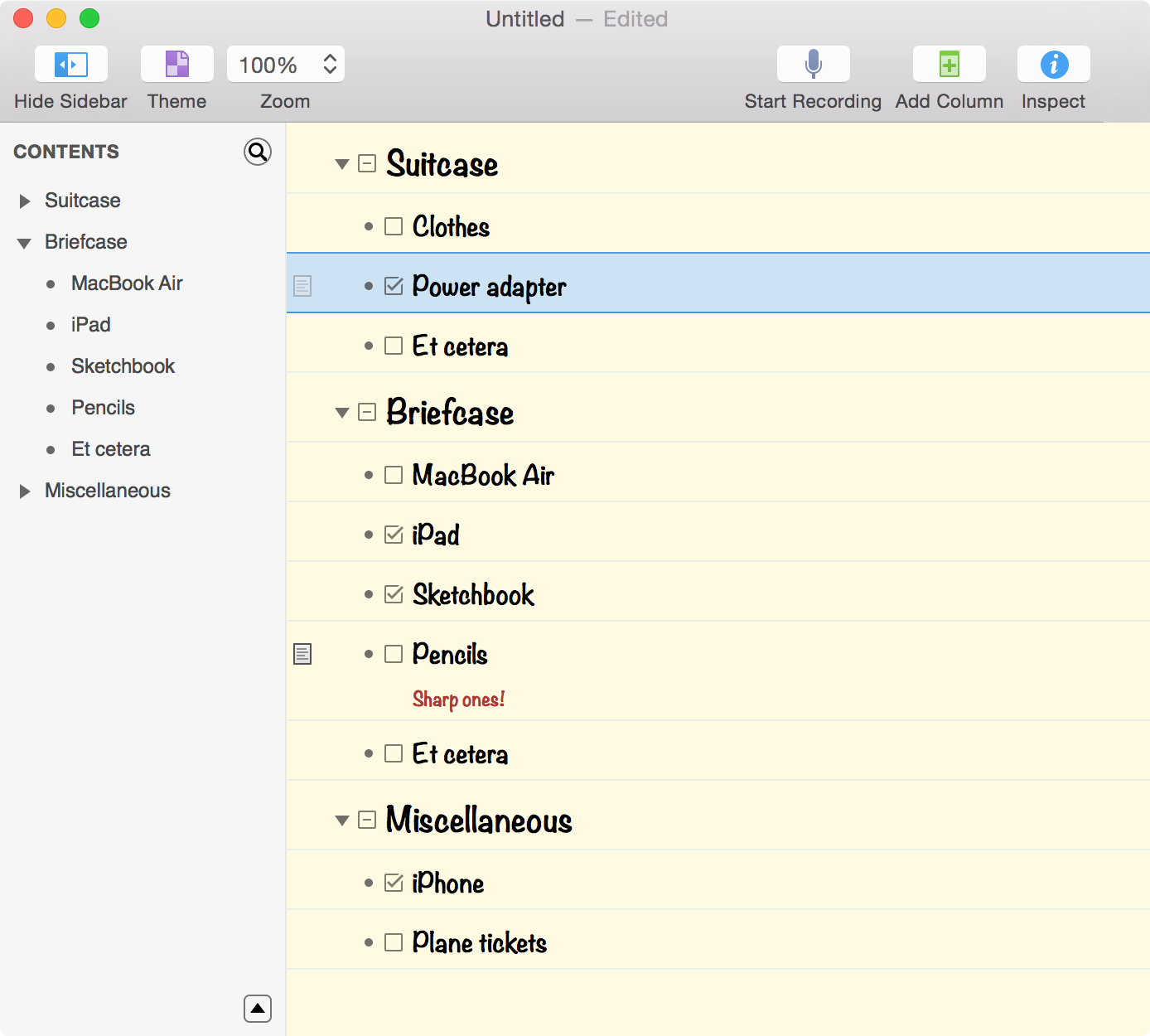Select Et cetera in the sidebar list
This screenshot has height=1036, width=1150.
click(111, 449)
